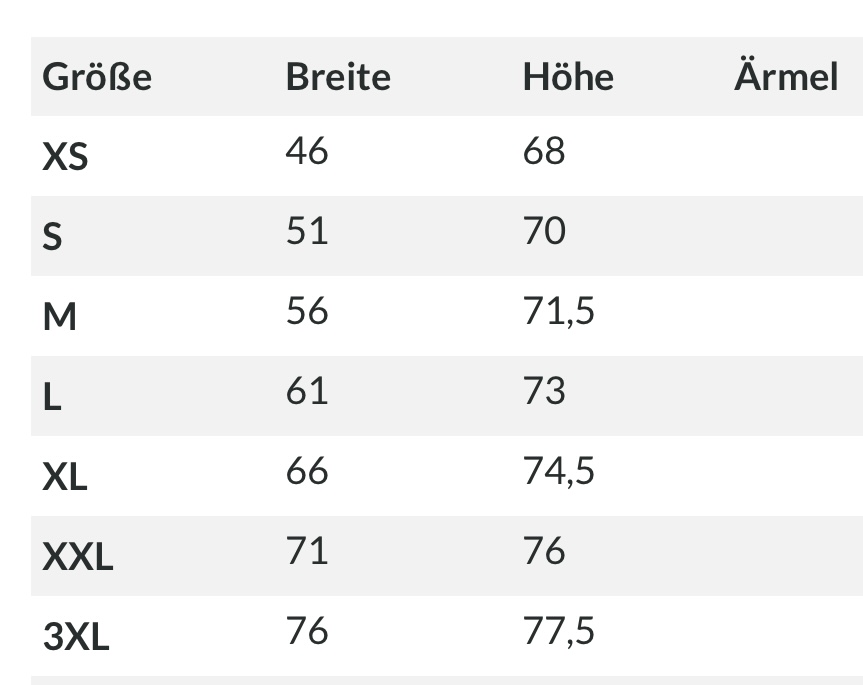The image size is (863, 685).
Task: Click the height value 73 for L
Action: [x=544, y=391]
